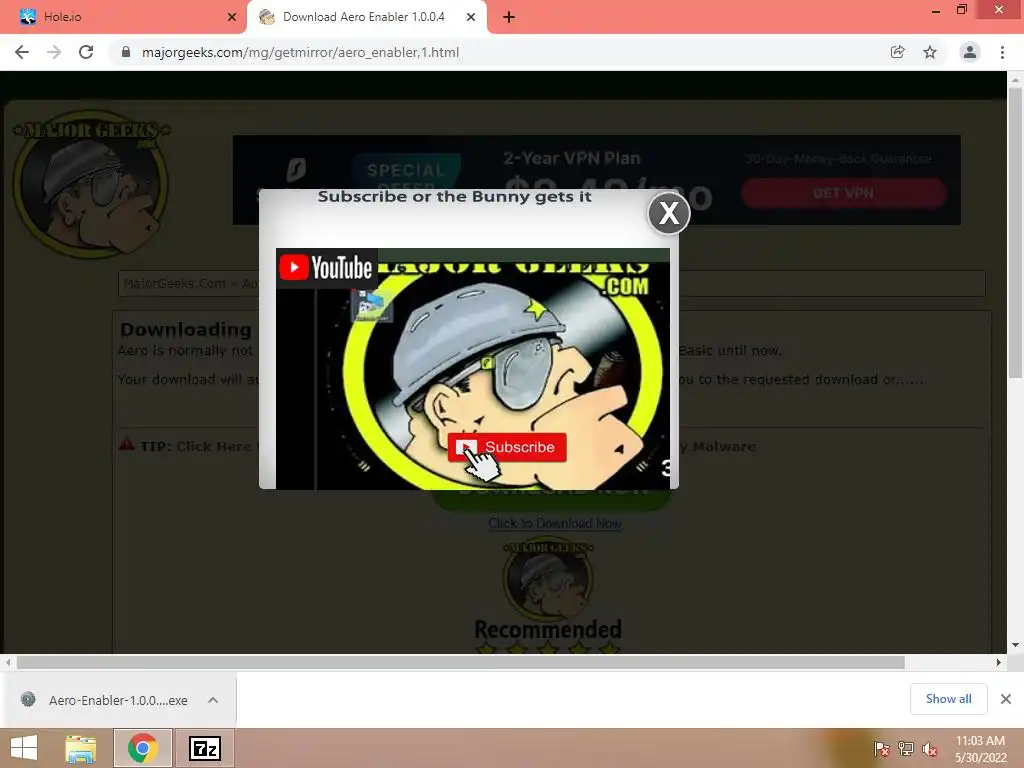Open the Chrome profile menu
The height and width of the screenshot is (768, 1024).
pos(970,52)
